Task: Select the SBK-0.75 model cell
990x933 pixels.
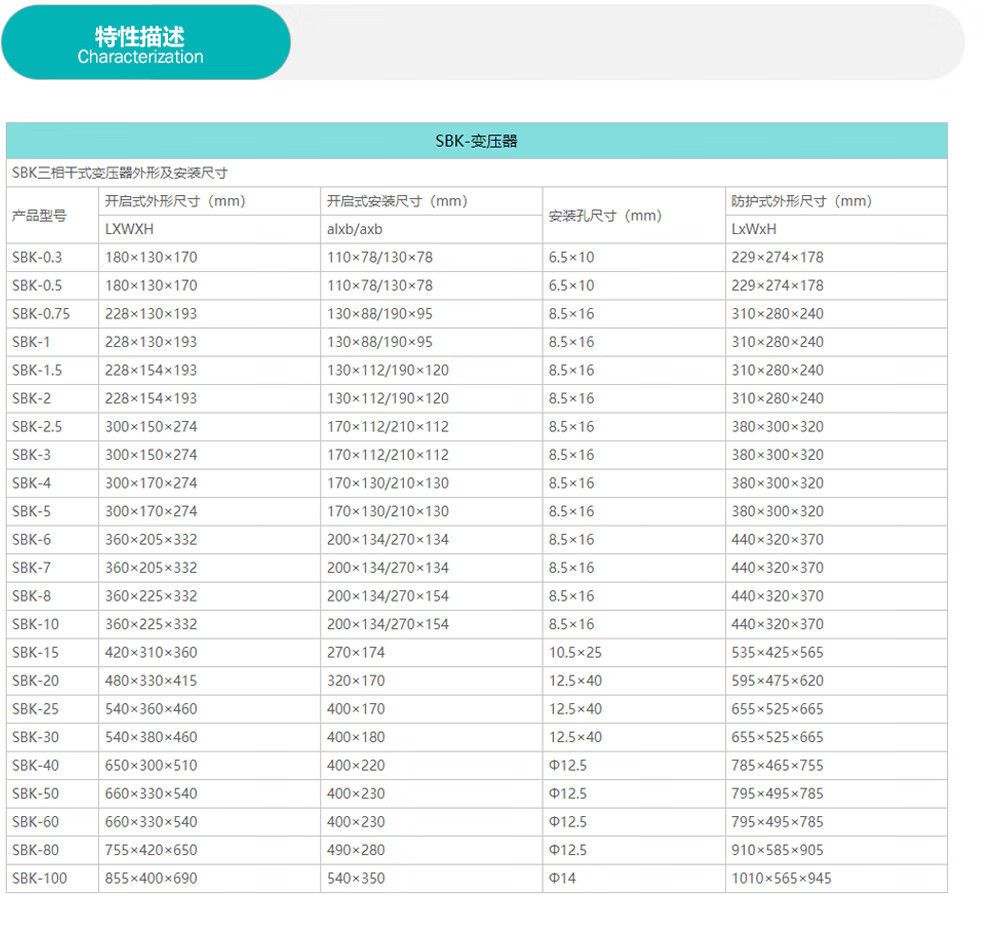Action: tap(41, 313)
